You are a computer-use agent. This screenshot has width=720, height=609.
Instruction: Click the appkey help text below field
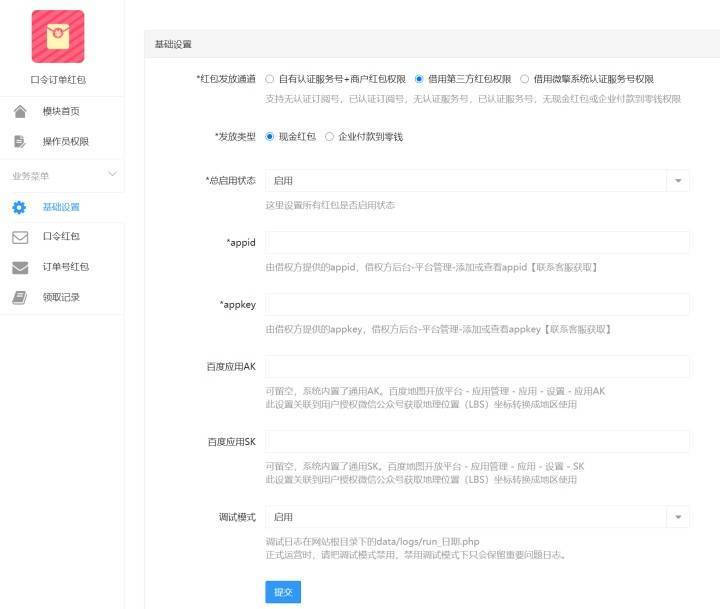click(x=438, y=329)
